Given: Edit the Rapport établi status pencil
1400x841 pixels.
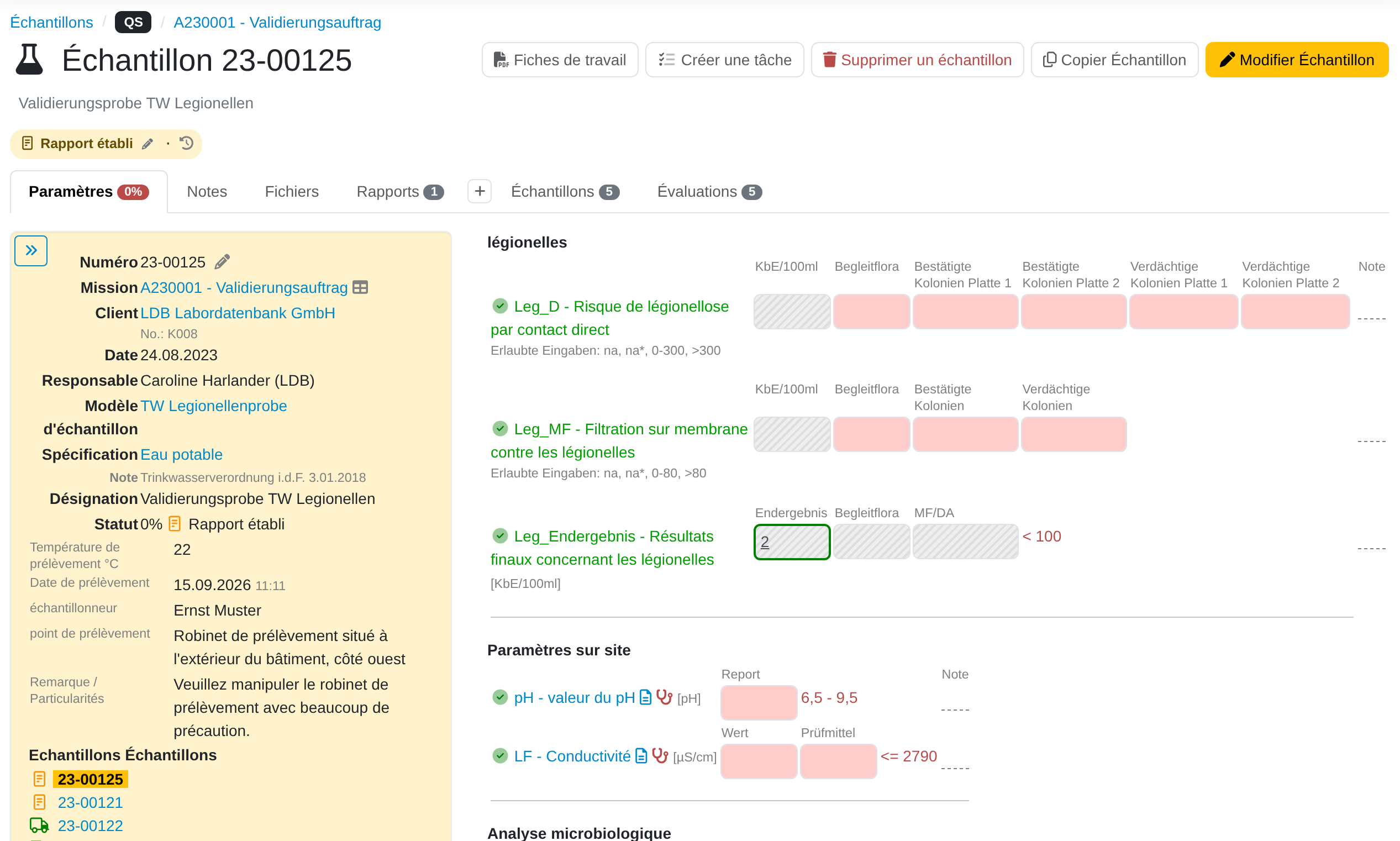Looking at the screenshot, I should tap(148, 144).
